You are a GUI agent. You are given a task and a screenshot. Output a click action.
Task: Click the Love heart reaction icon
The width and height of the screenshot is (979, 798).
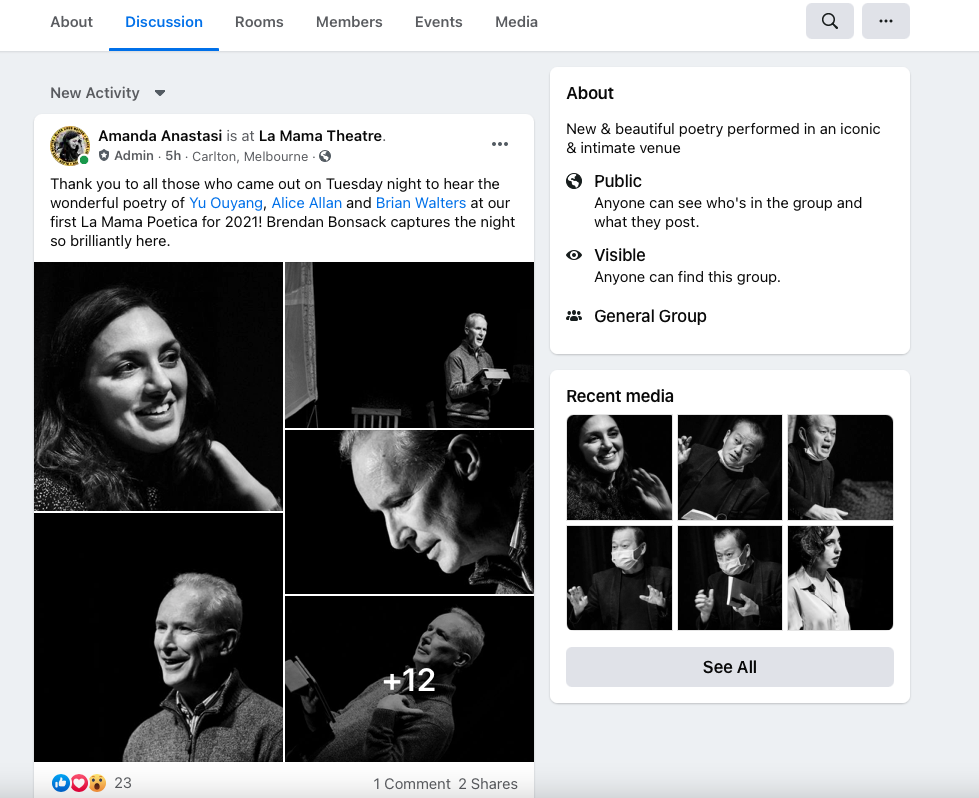click(79, 782)
